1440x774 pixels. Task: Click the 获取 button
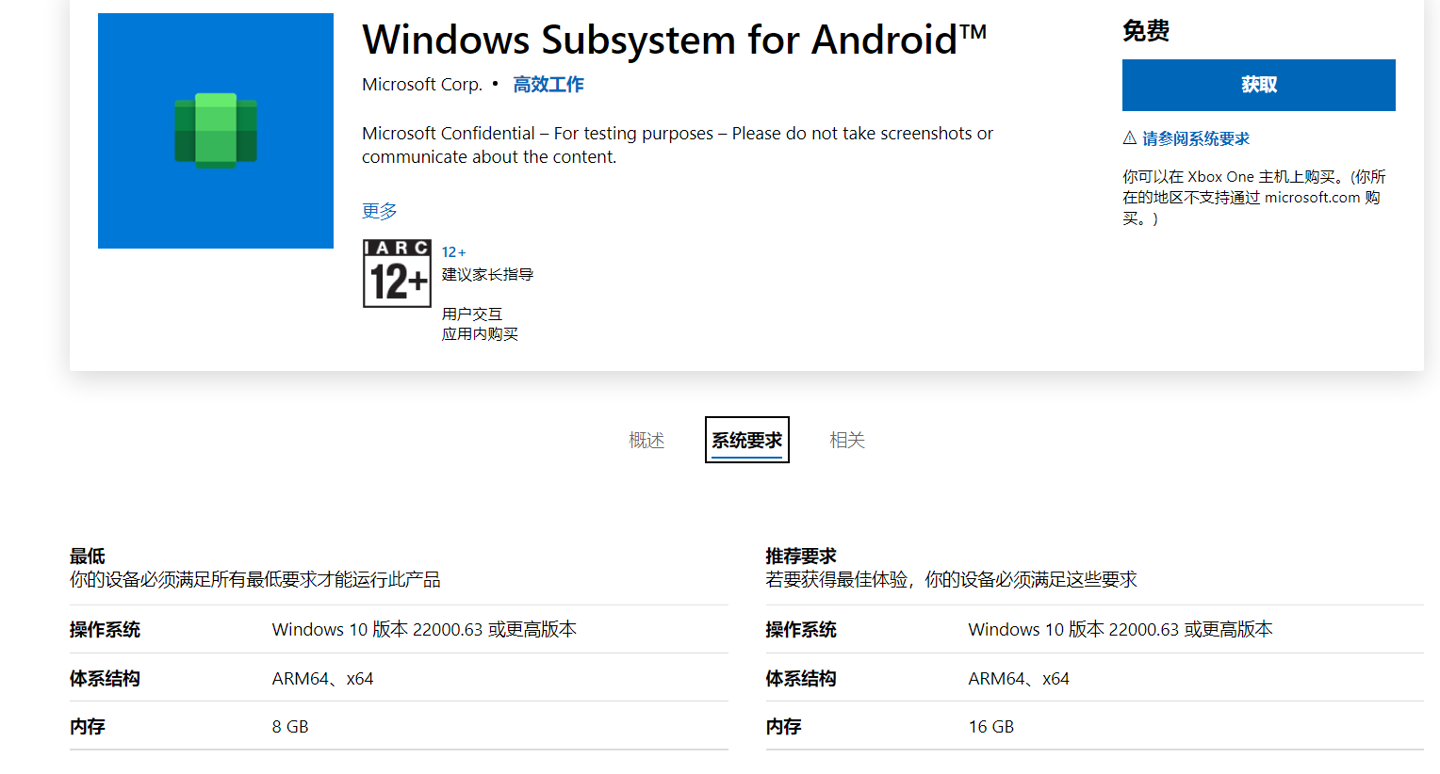click(1258, 85)
